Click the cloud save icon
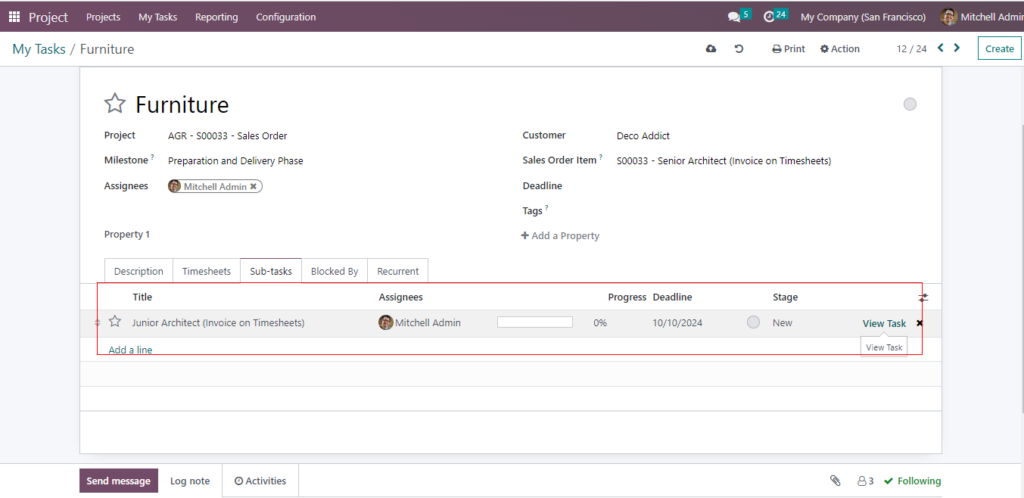 (711, 49)
